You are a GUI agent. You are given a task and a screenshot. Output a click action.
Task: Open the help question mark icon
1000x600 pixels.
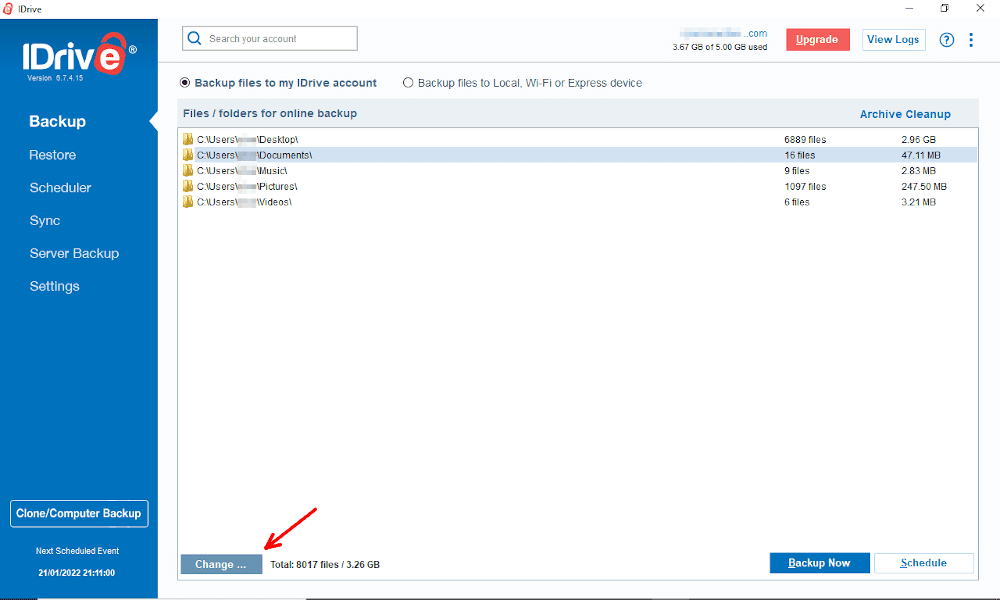946,39
